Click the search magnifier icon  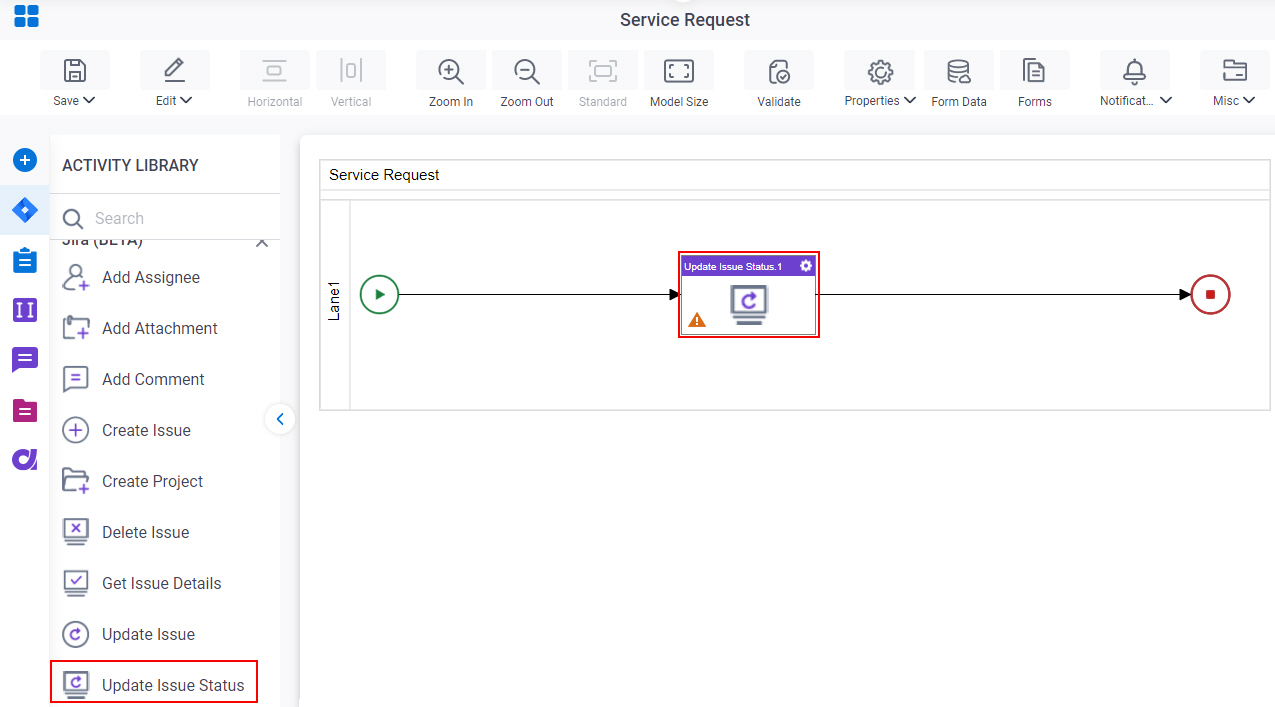(x=73, y=218)
